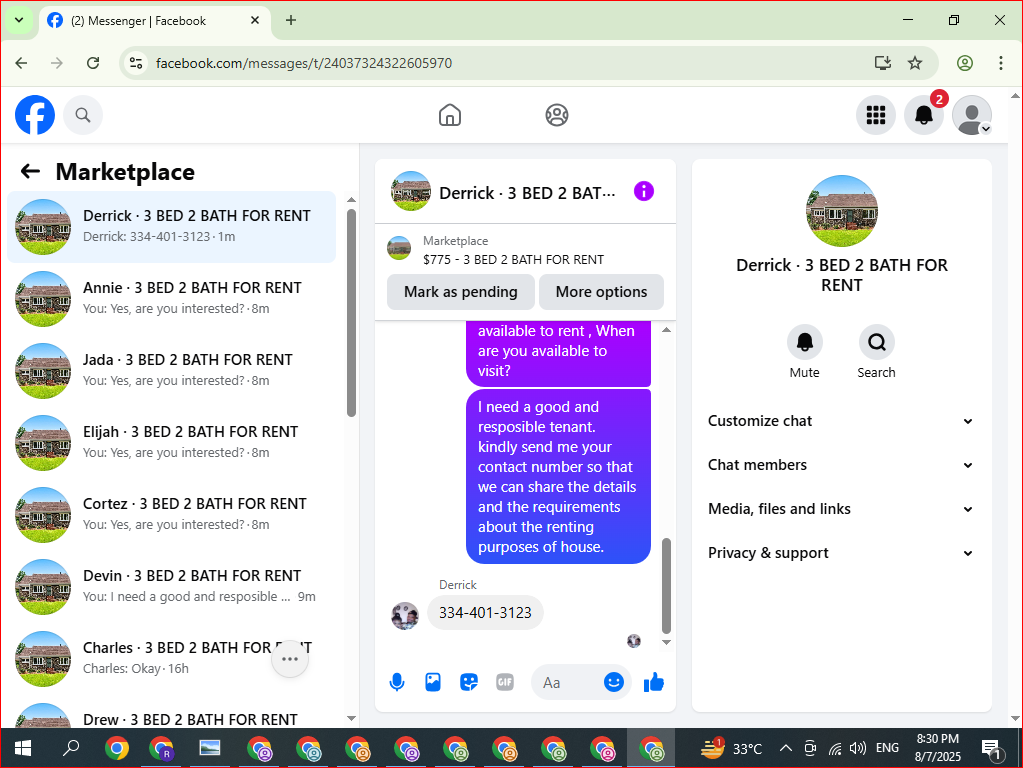Show hidden system tray icons chevron
This screenshot has width=1023, height=768.
tap(786, 748)
